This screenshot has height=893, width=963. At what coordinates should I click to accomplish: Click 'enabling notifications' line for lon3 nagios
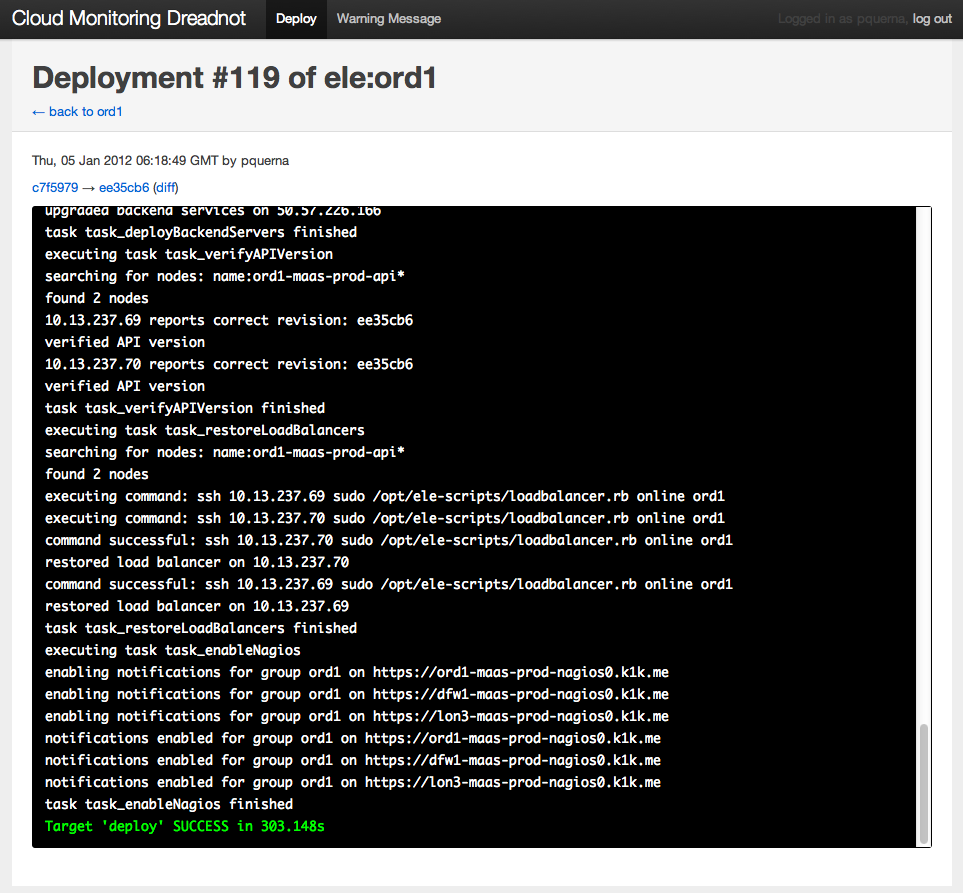(x=357, y=716)
